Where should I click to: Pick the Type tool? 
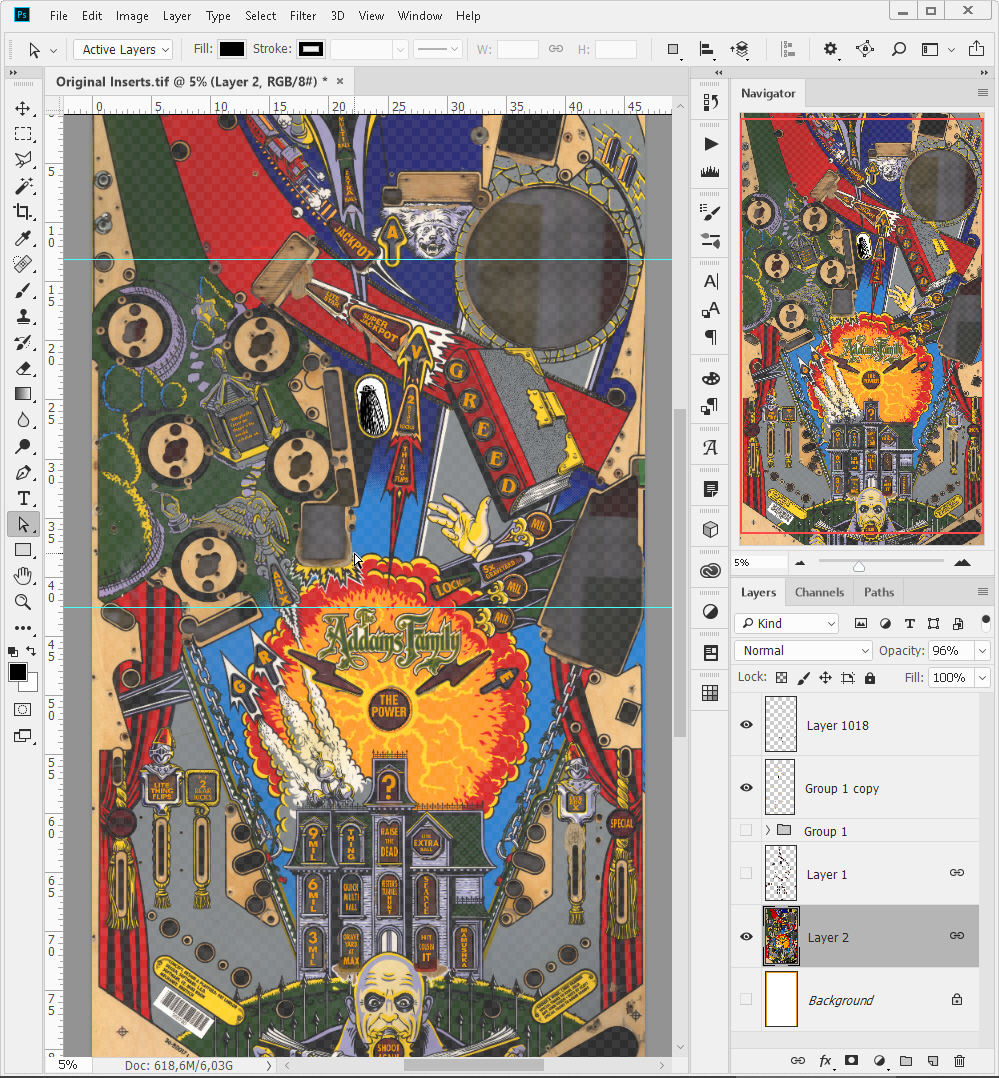pos(22,498)
